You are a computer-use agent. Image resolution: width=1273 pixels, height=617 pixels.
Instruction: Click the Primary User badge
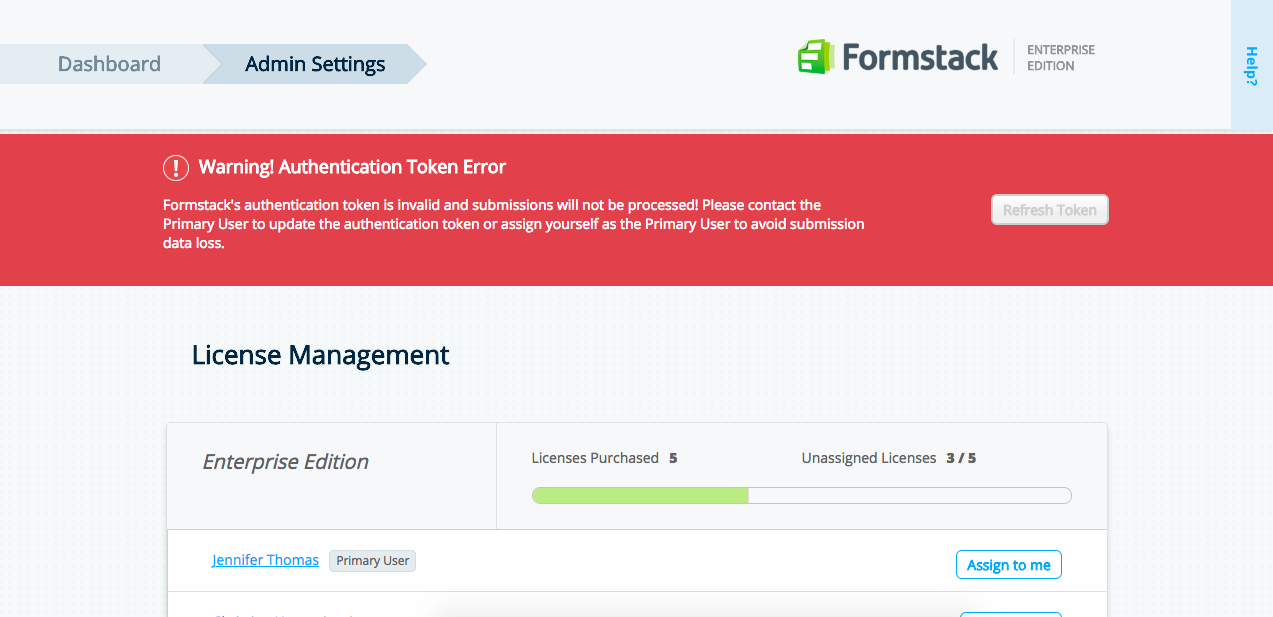tap(372, 561)
